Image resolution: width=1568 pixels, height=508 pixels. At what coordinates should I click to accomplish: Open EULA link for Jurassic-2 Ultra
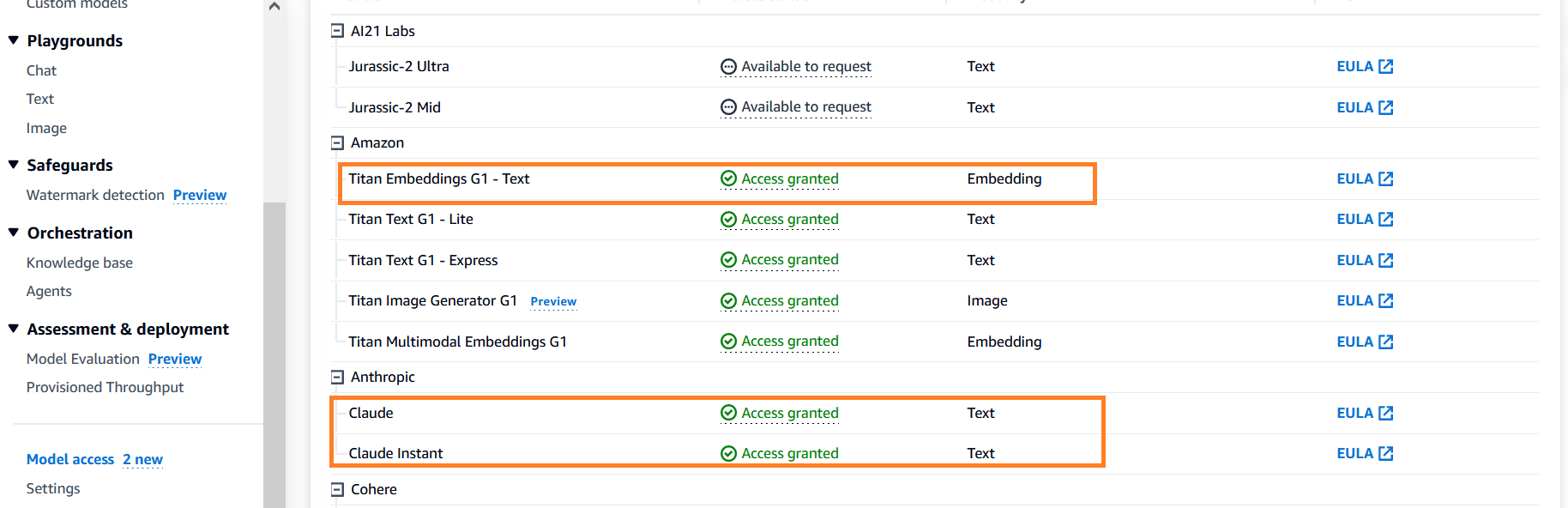(x=1365, y=66)
